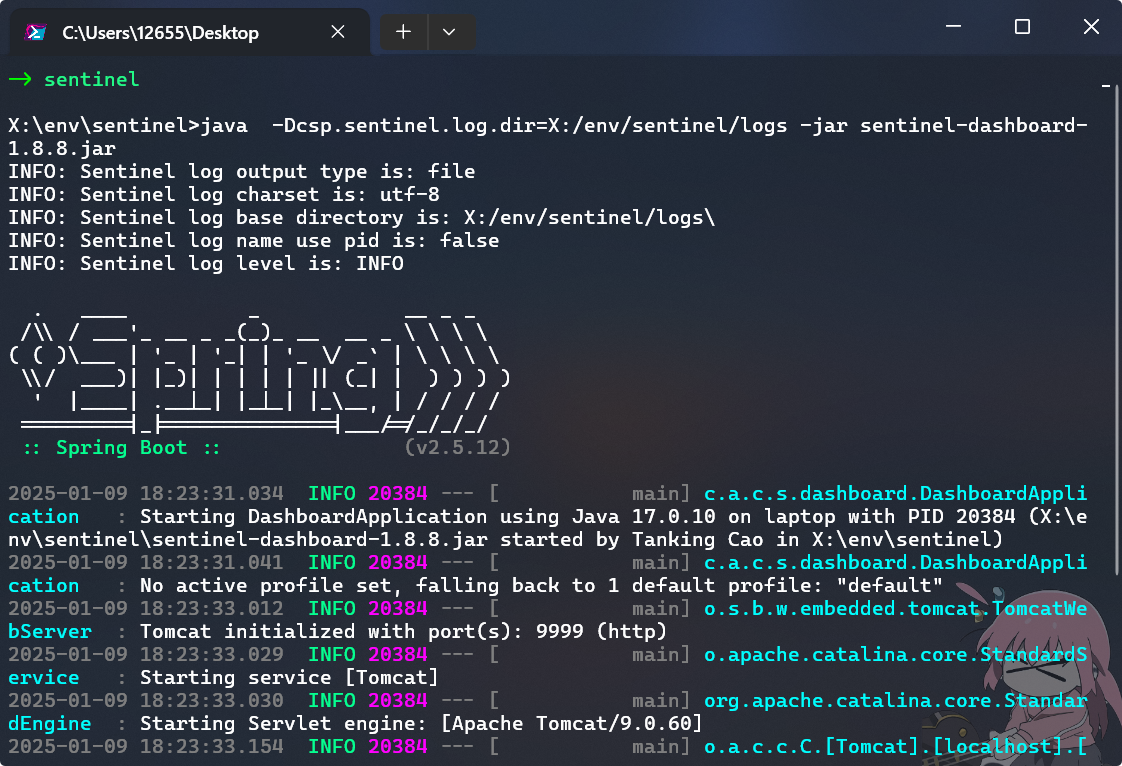Click timestamp '2025-01-09 18:23:33.012'
This screenshot has width=1122, height=766.
click(146, 609)
